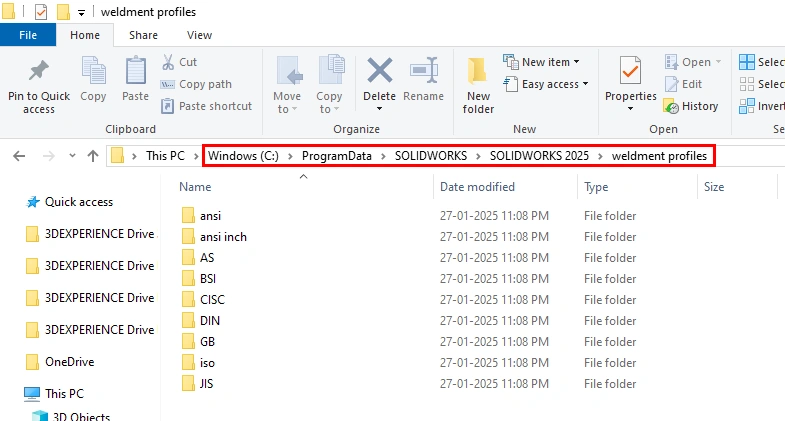Select the JIS folder

click(206, 384)
